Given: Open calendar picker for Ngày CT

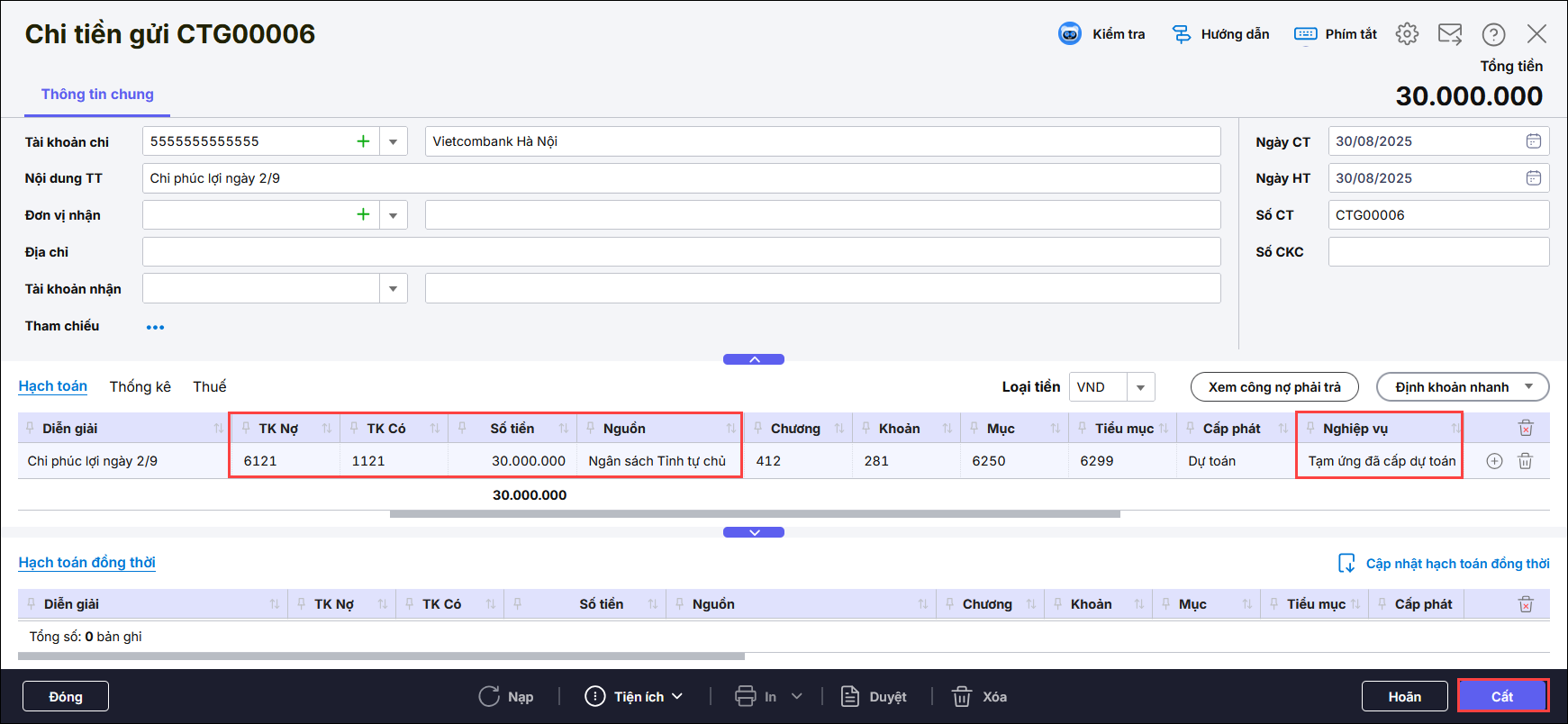Looking at the screenshot, I should click(x=1533, y=141).
